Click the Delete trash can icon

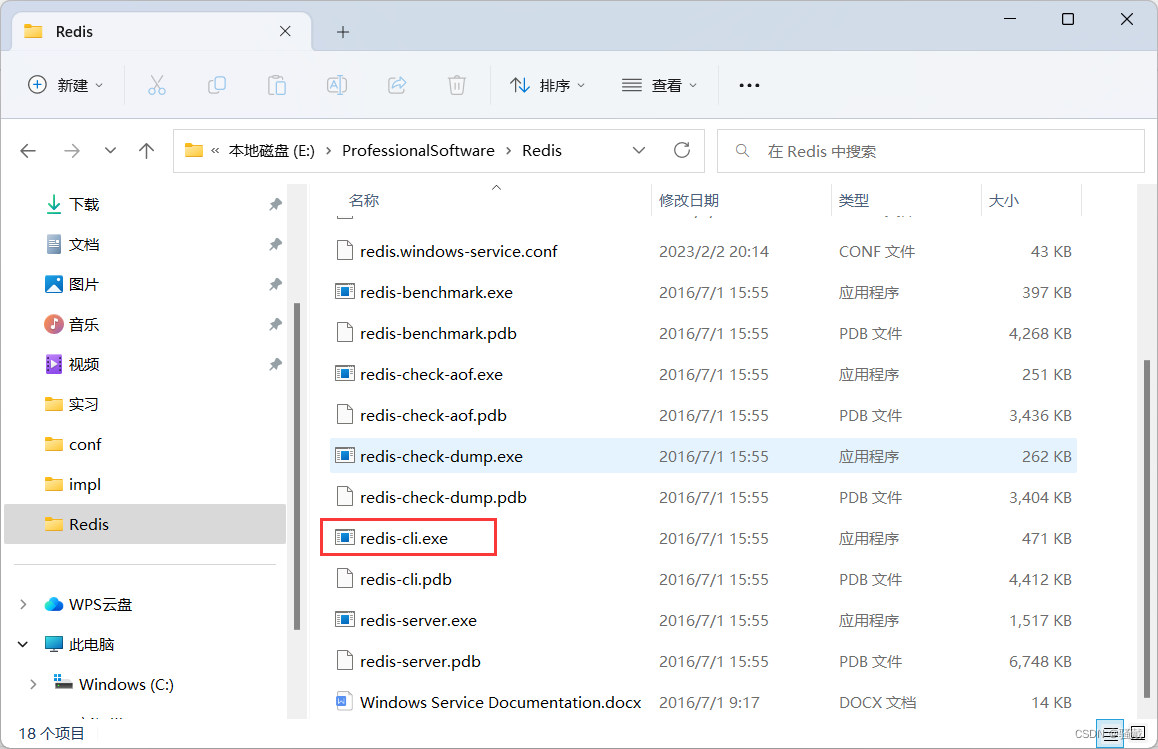(457, 85)
